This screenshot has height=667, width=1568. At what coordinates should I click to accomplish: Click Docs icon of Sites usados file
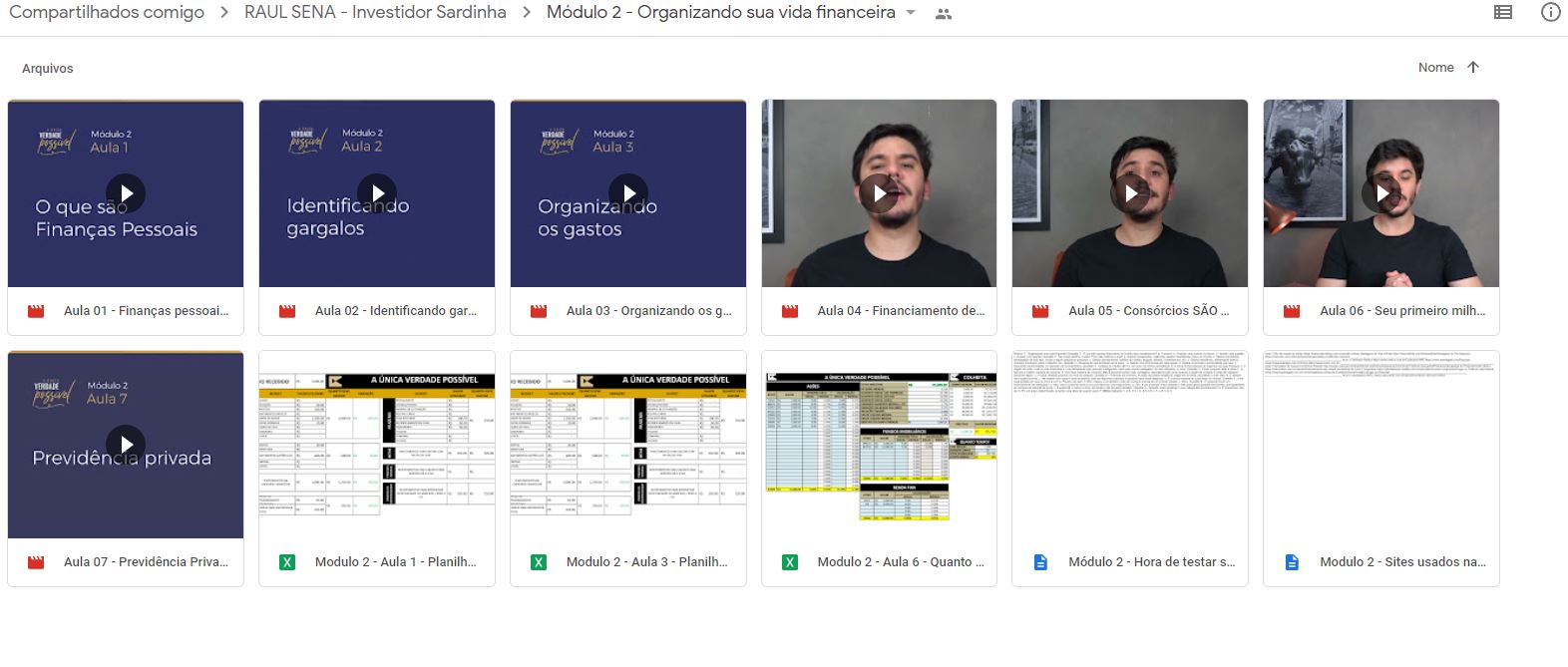pos(1292,562)
